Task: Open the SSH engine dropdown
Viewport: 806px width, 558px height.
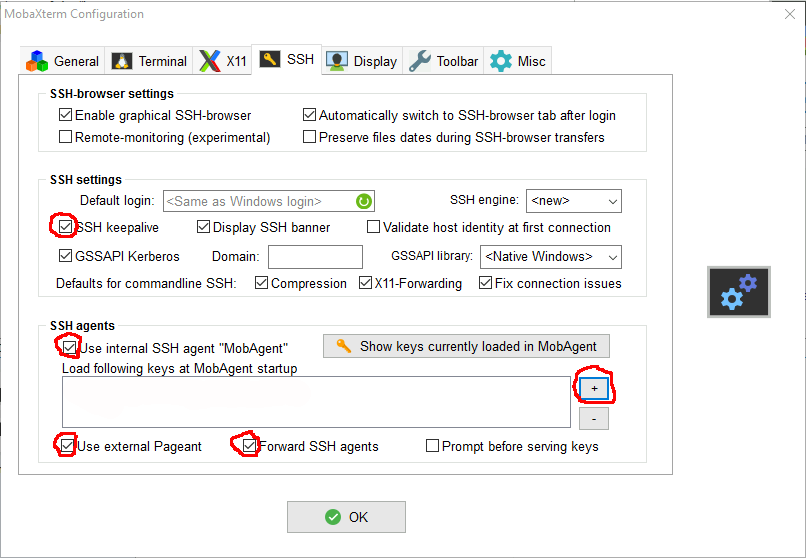Action: click(574, 201)
